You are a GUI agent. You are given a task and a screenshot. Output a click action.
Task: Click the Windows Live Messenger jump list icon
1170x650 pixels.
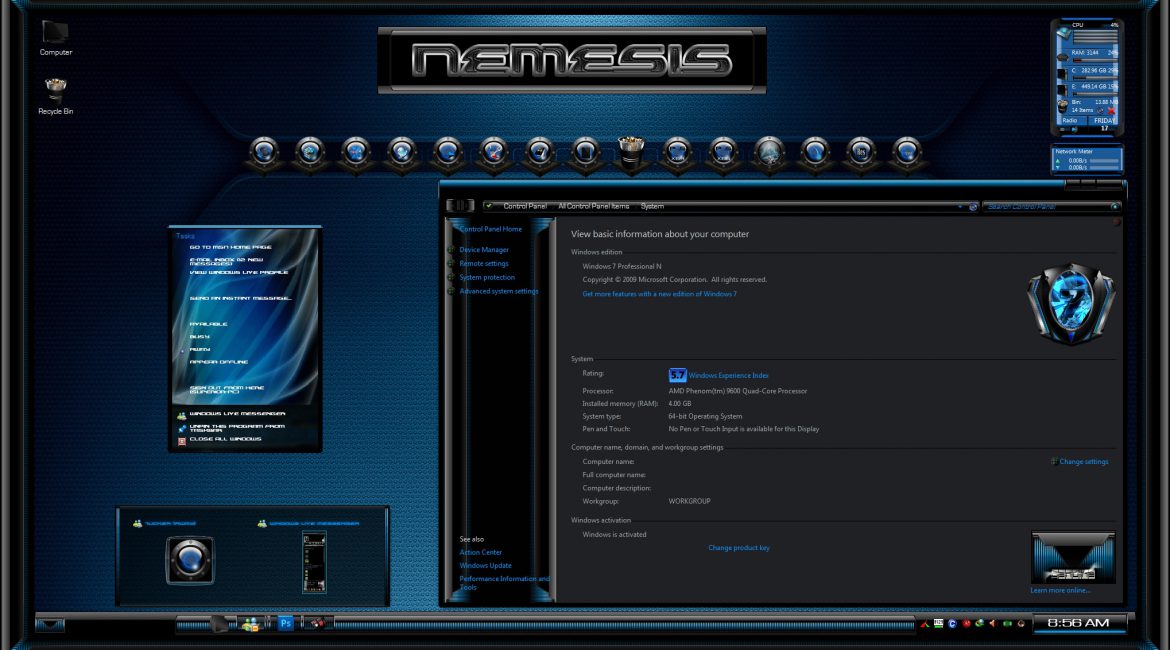(181, 415)
